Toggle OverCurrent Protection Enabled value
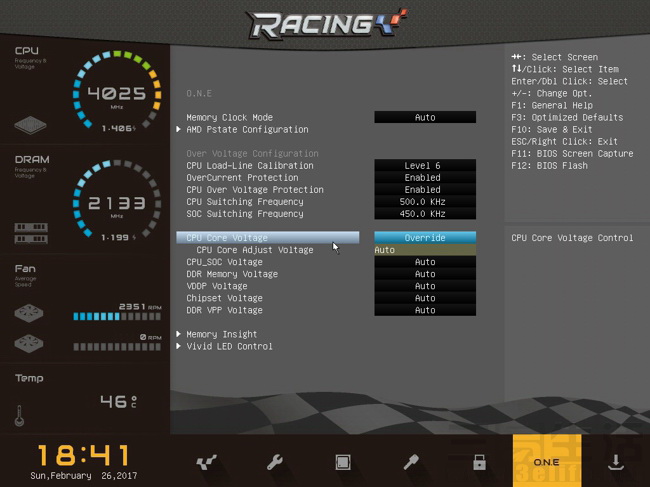The width and height of the screenshot is (650, 487). click(425, 177)
